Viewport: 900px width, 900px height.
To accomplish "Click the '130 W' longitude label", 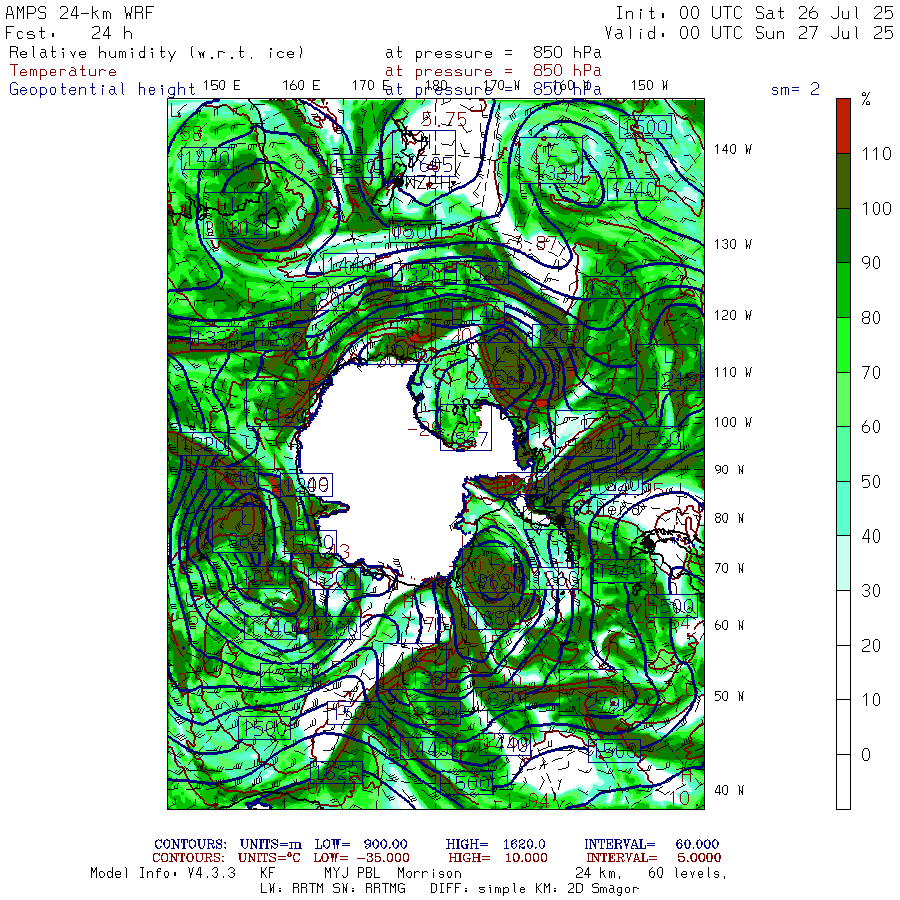I will tap(733, 244).
